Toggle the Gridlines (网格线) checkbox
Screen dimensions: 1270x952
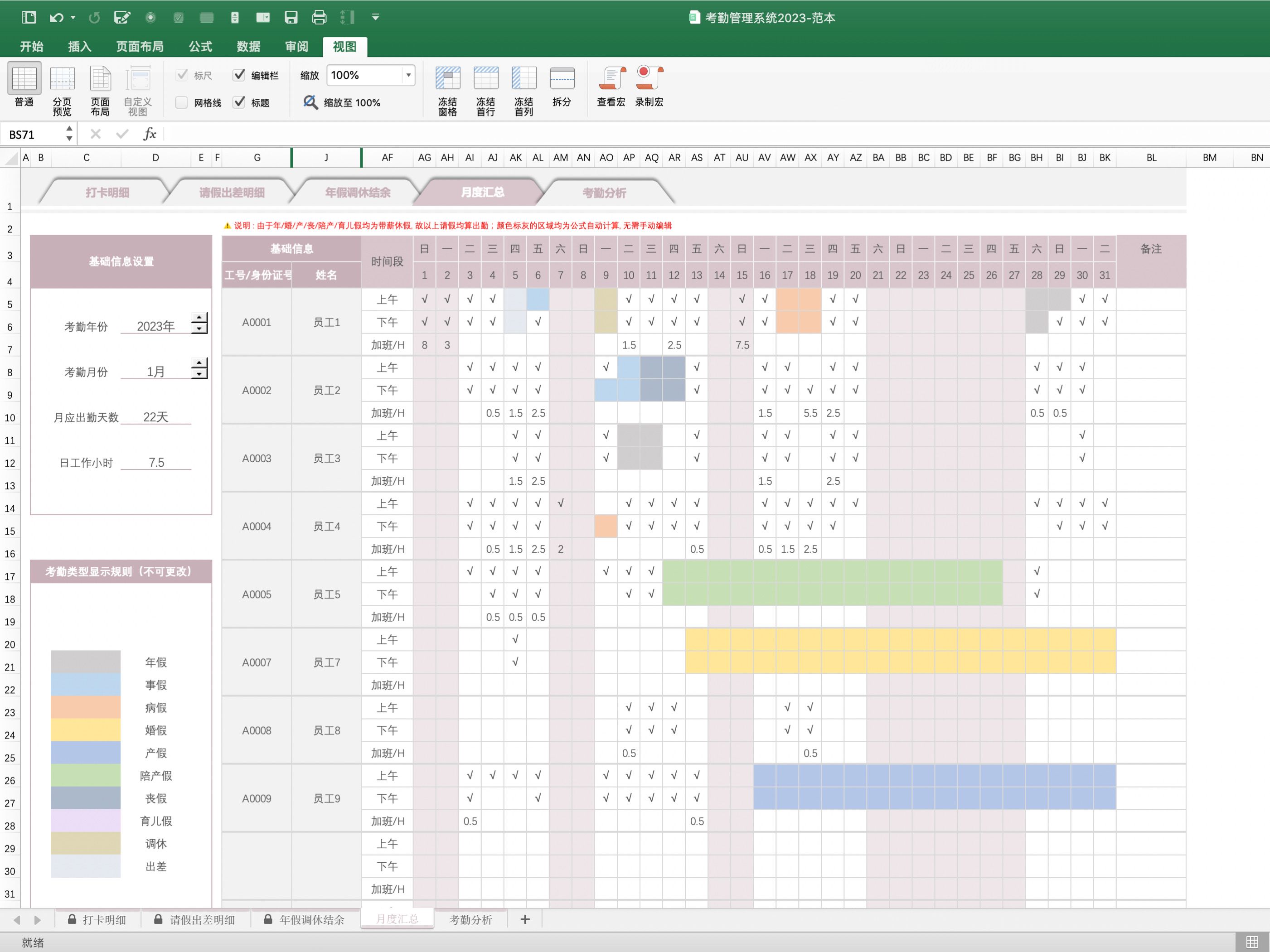pyautogui.click(x=181, y=102)
